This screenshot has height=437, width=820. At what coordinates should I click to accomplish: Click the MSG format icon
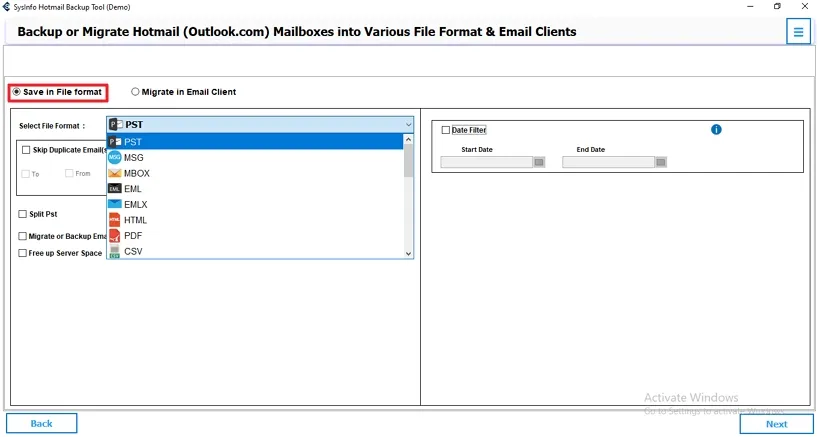[x=115, y=157]
